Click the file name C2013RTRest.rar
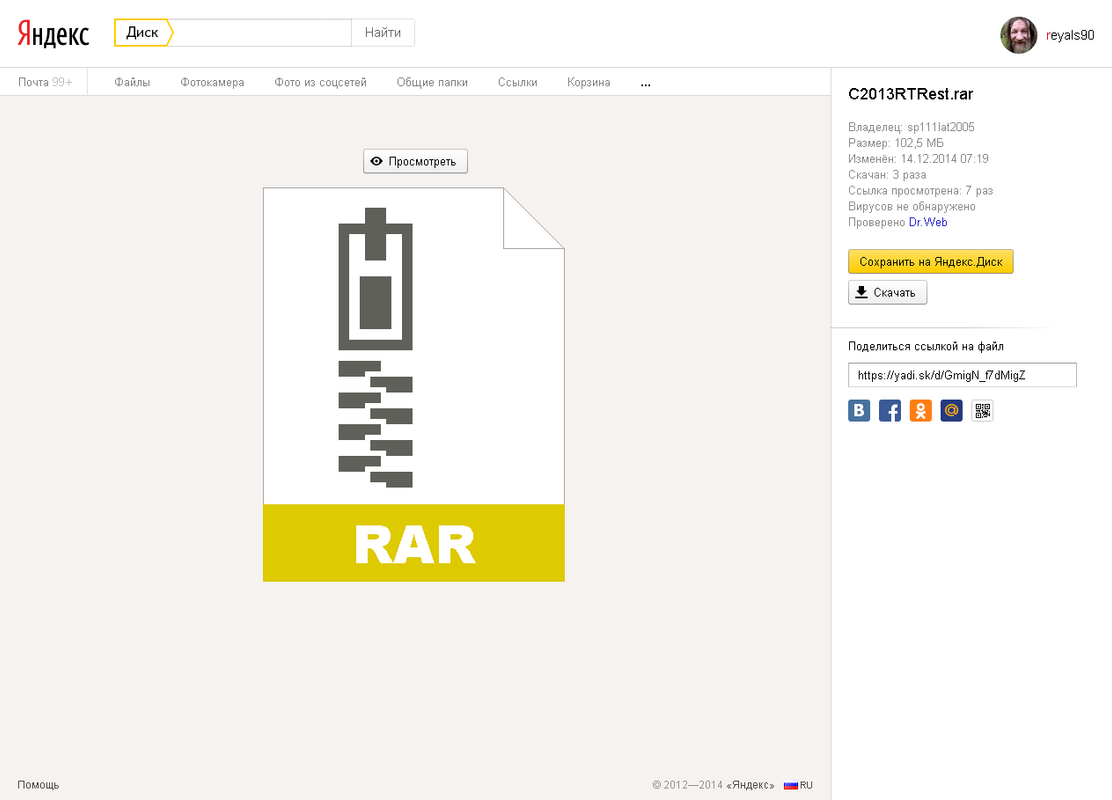The width and height of the screenshot is (1112, 800). click(x=911, y=94)
